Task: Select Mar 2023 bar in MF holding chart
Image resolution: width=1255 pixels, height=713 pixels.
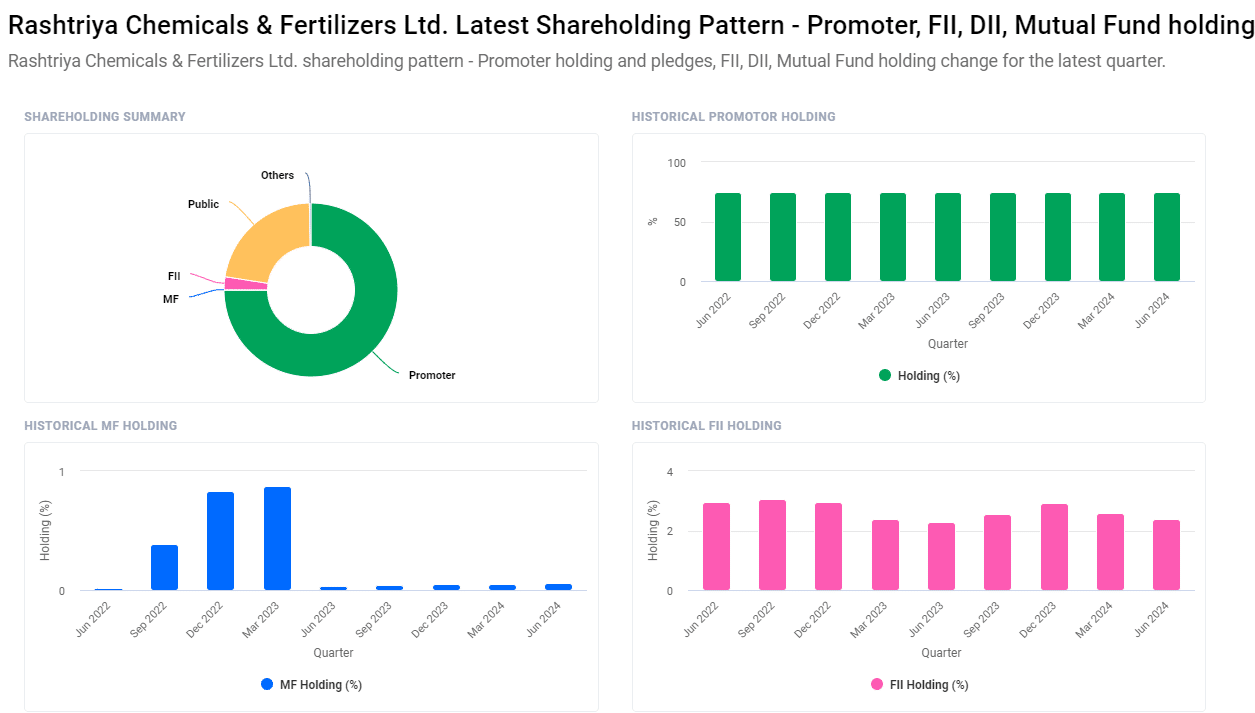Action: coord(277,539)
